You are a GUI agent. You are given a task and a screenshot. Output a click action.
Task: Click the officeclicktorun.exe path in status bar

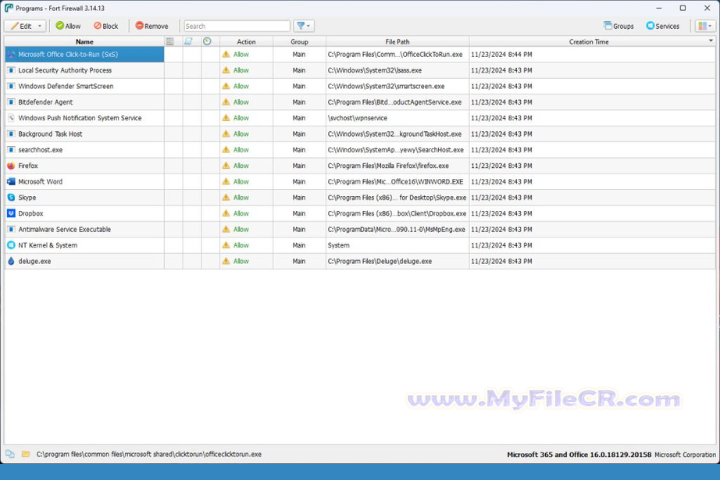[x=149, y=454]
